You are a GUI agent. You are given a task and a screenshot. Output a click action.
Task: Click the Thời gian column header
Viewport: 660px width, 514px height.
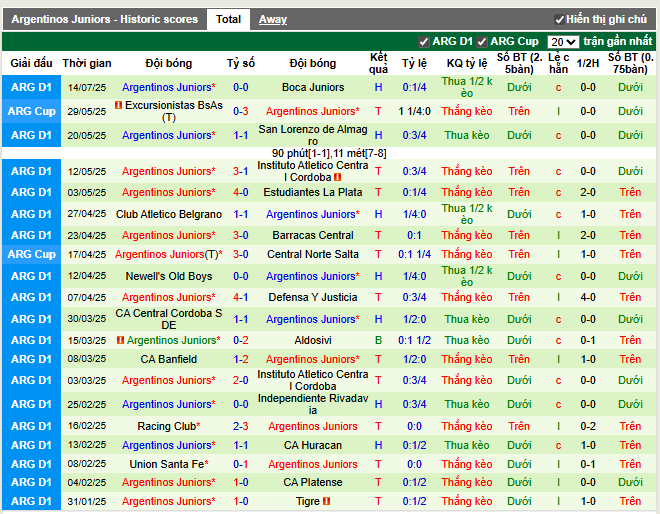[x=87, y=63]
